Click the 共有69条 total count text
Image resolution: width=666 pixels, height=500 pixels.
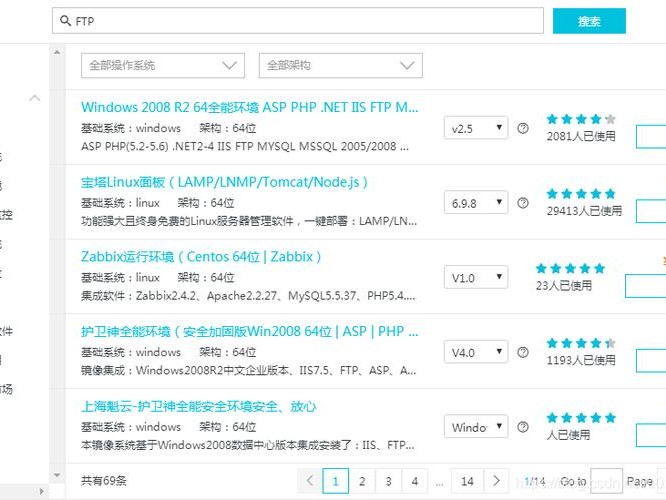pyautogui.click(x=104, y=480)
